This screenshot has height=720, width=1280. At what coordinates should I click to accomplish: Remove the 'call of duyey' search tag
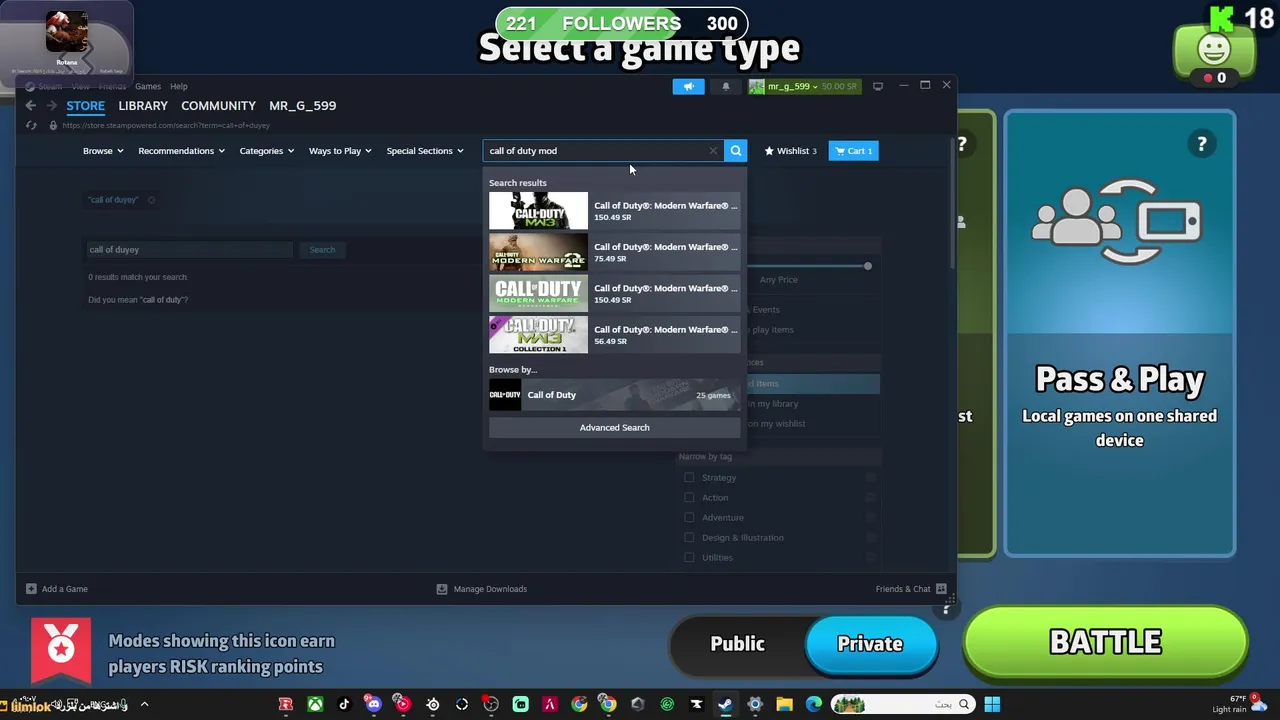pyautogui.click(x=151, y=200)
